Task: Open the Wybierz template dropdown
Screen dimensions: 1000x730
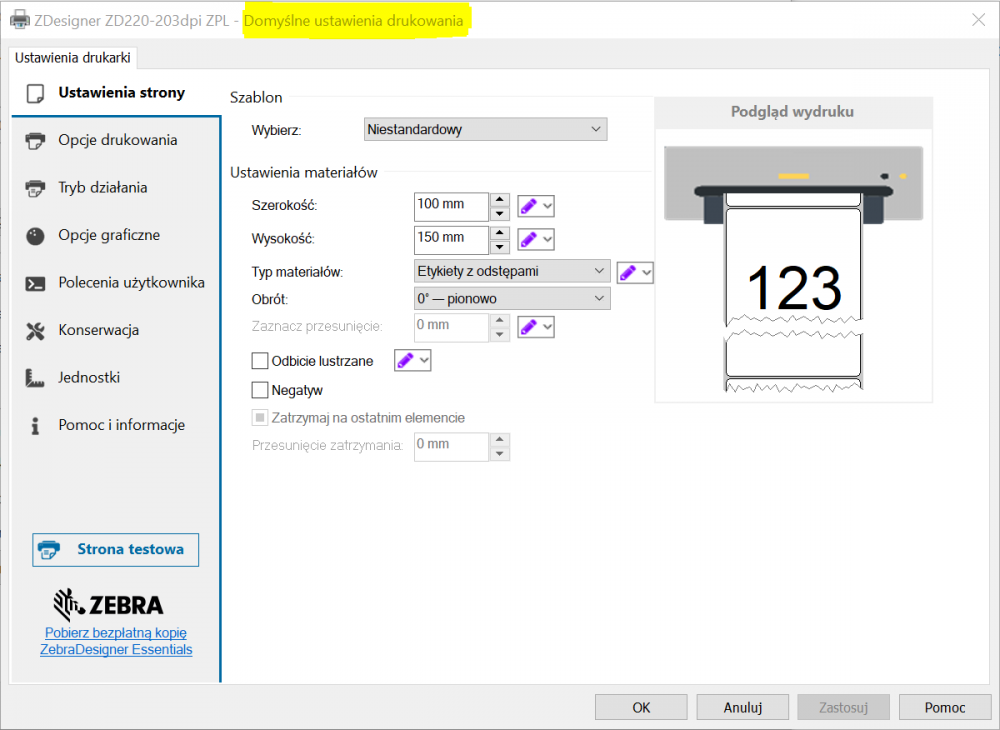Action: pos(485,129)
